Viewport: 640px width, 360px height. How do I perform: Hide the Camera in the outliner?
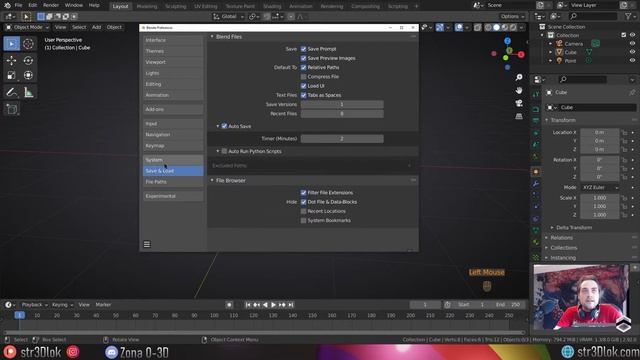[x=632, y=44]
